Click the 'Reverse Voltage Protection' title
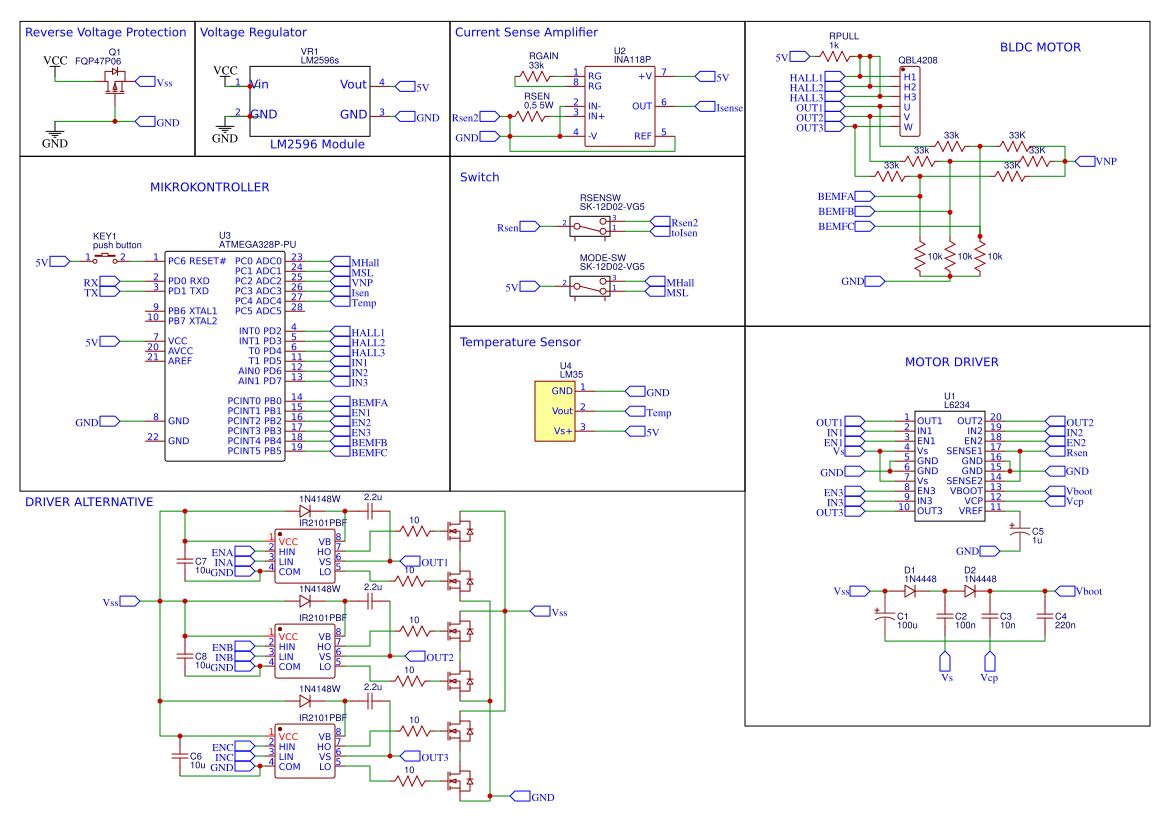The width and height of the screenshot is (1169, 826). [x=106, y=32]
